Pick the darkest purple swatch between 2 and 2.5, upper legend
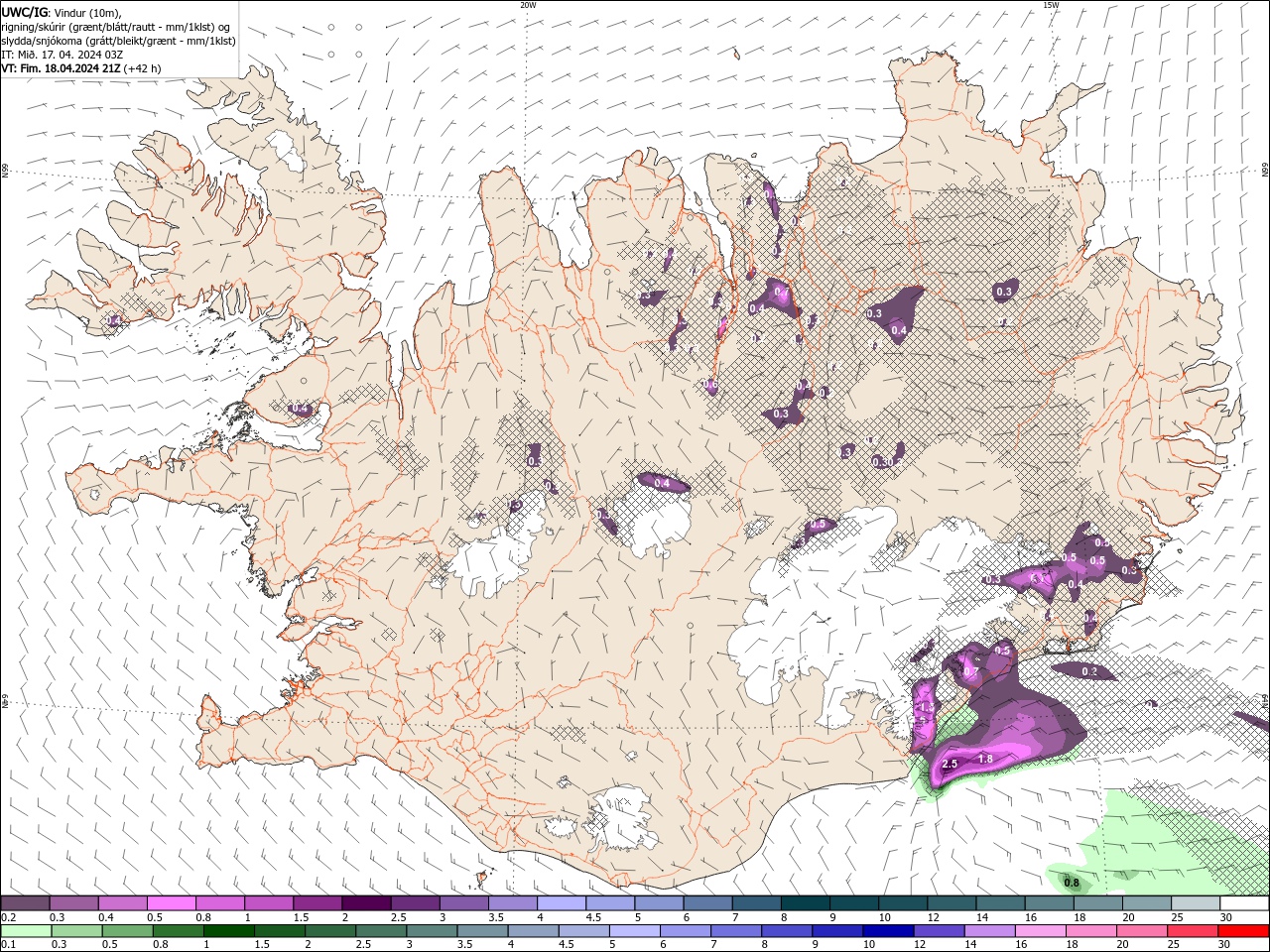 coord(365,903)
